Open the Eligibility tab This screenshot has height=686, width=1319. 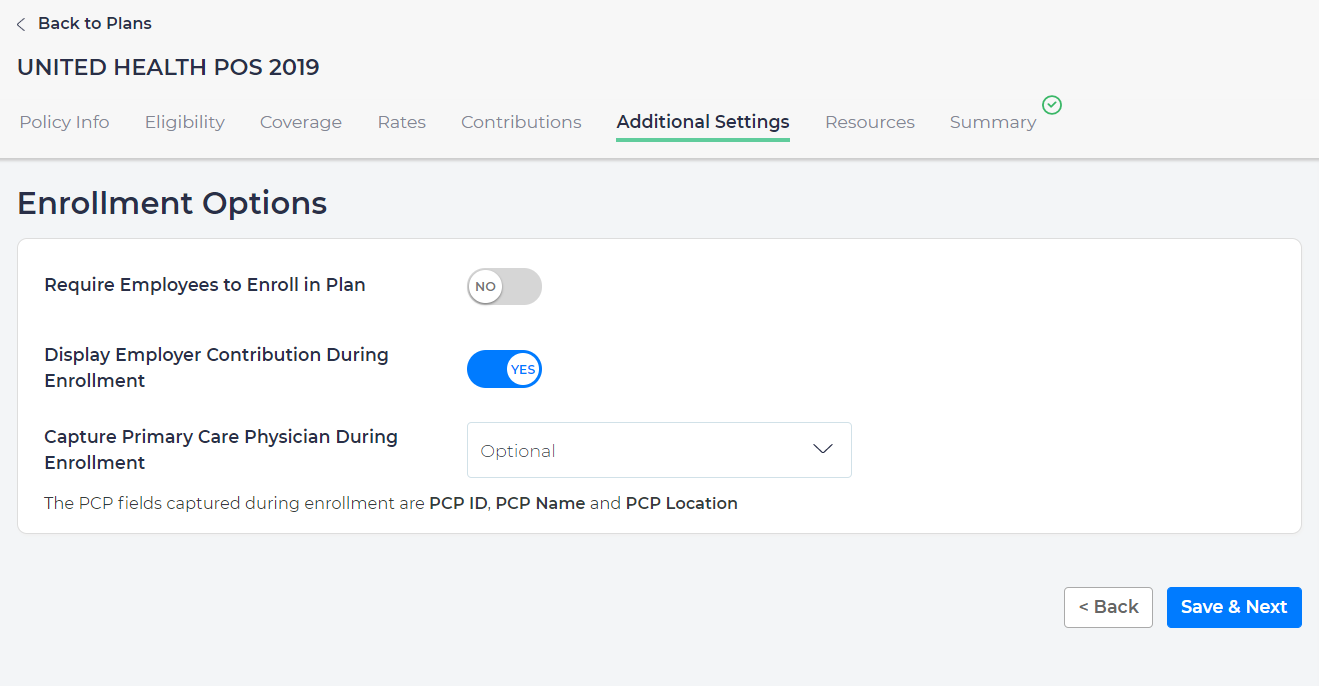pyautogui.click(x=185, y=122)
